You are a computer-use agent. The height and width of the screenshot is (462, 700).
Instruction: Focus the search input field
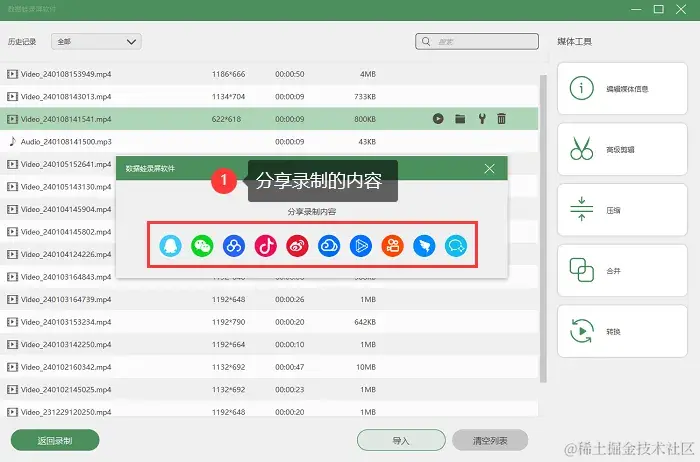point(477,42)
